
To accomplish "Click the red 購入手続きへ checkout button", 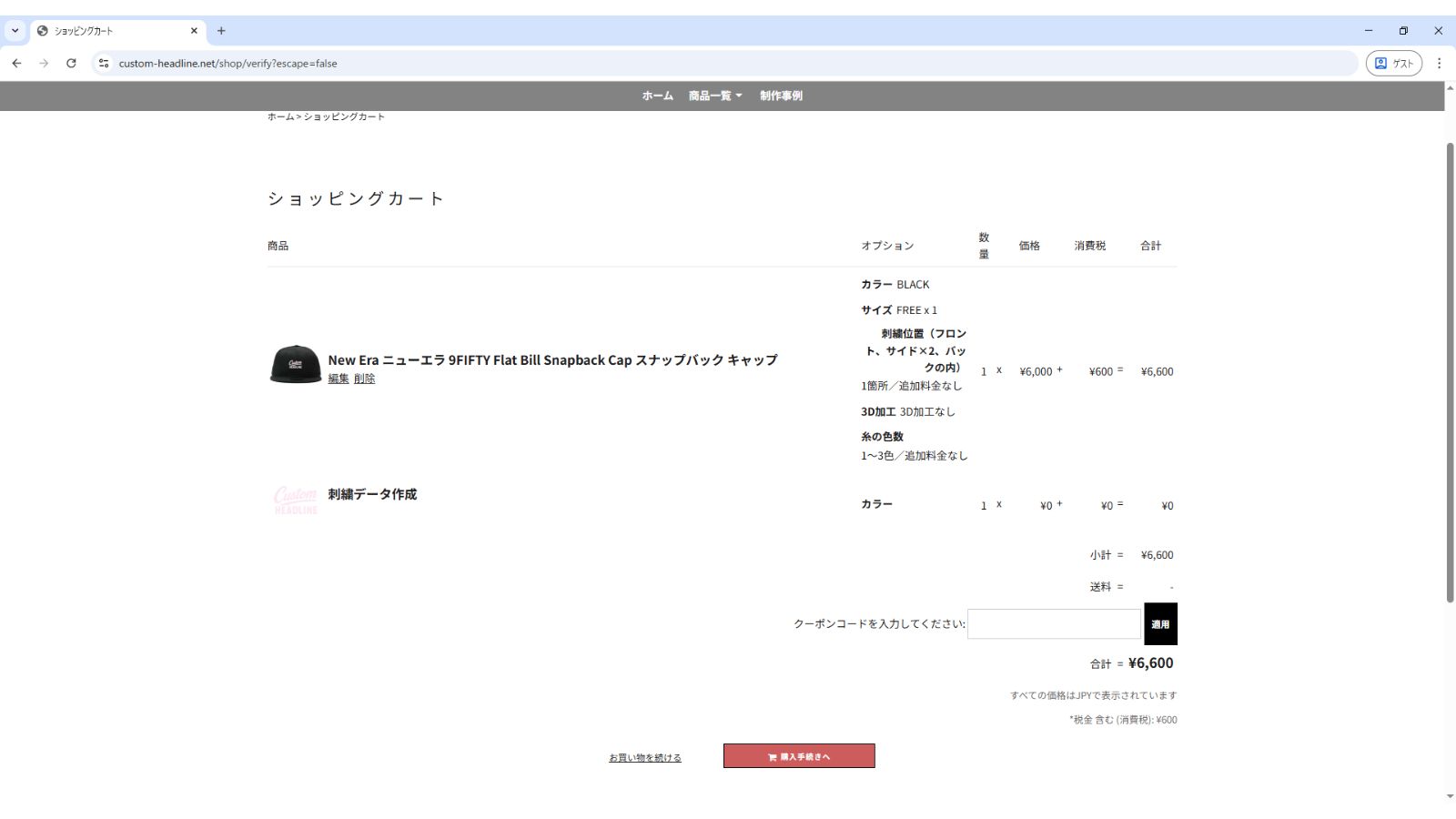I will (799, 756).
